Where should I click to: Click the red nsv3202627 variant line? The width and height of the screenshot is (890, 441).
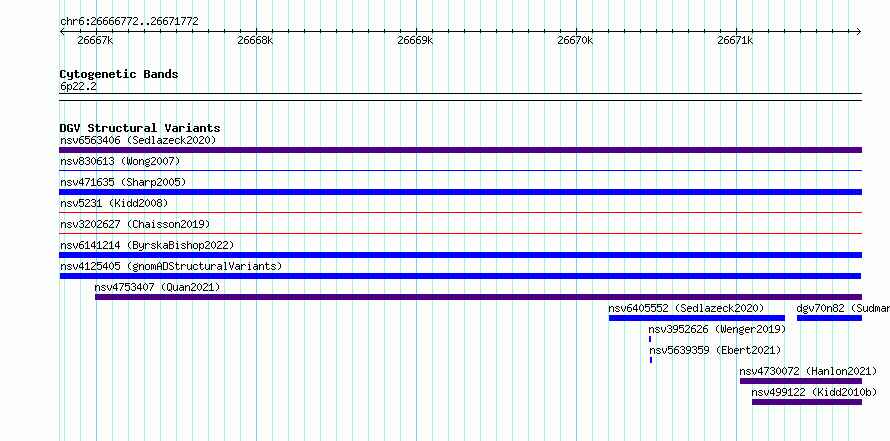coord(460,233)
